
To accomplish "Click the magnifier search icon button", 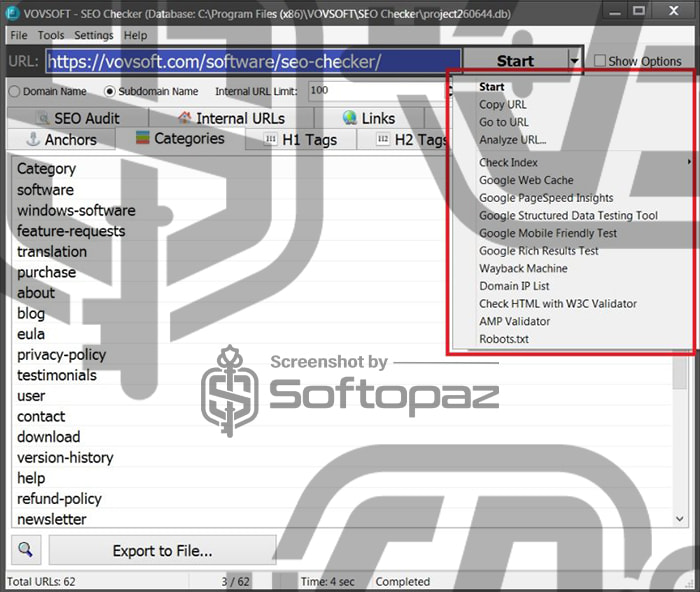I will click(x=25, y=550).
